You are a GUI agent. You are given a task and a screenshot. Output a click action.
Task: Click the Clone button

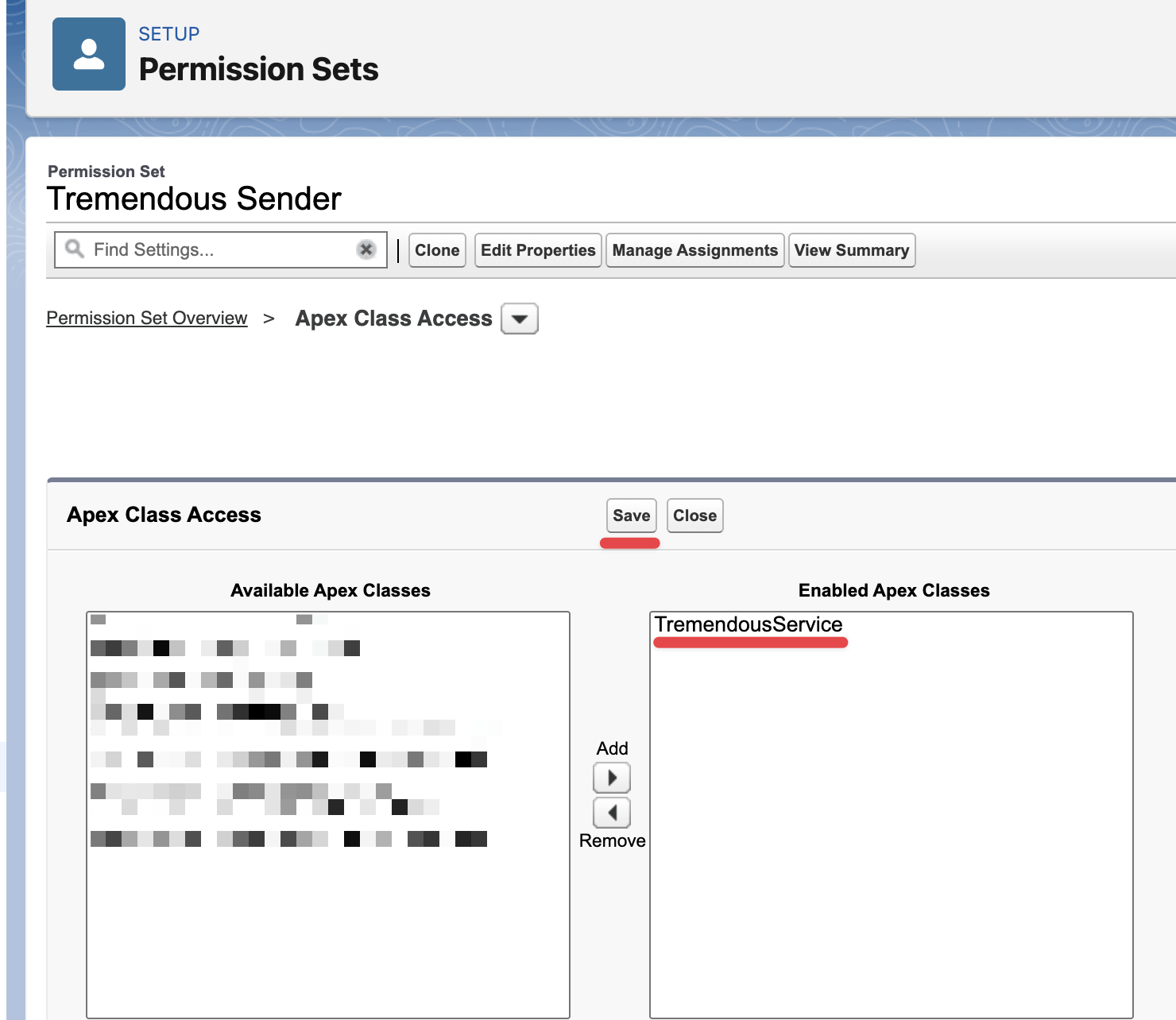(437, 250)
